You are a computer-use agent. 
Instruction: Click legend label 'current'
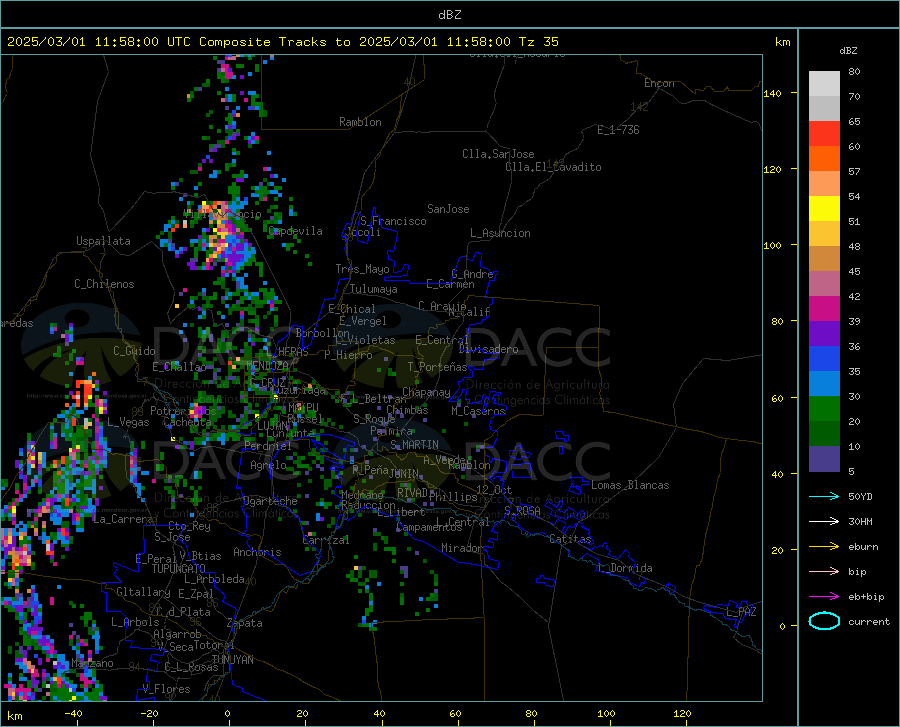pos(869,621)
